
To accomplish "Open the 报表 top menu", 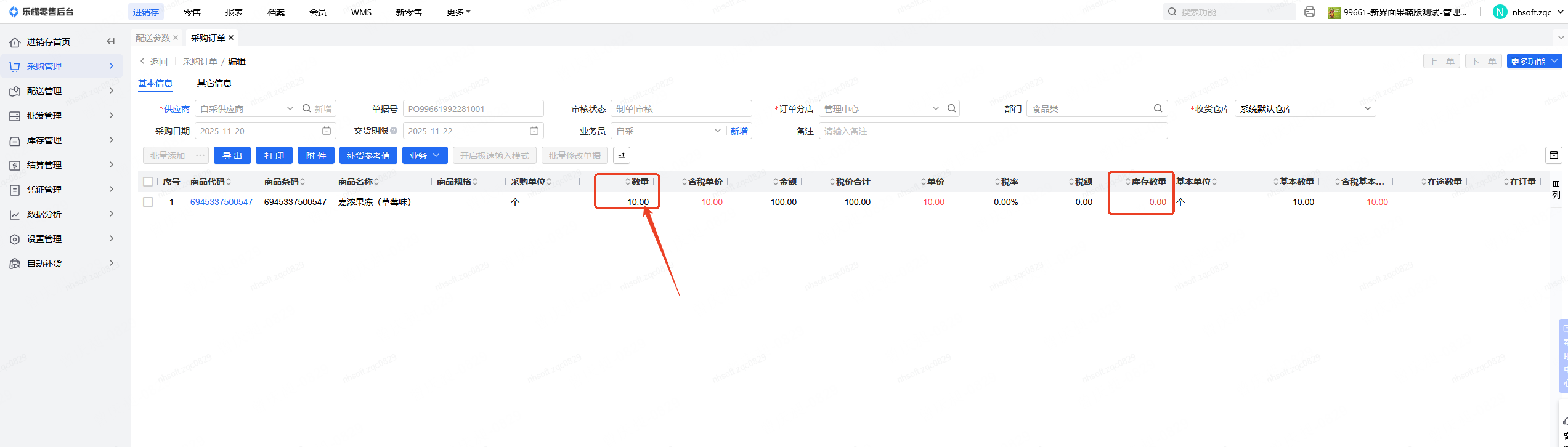I will pyautogui.click(x=234, y=12).
